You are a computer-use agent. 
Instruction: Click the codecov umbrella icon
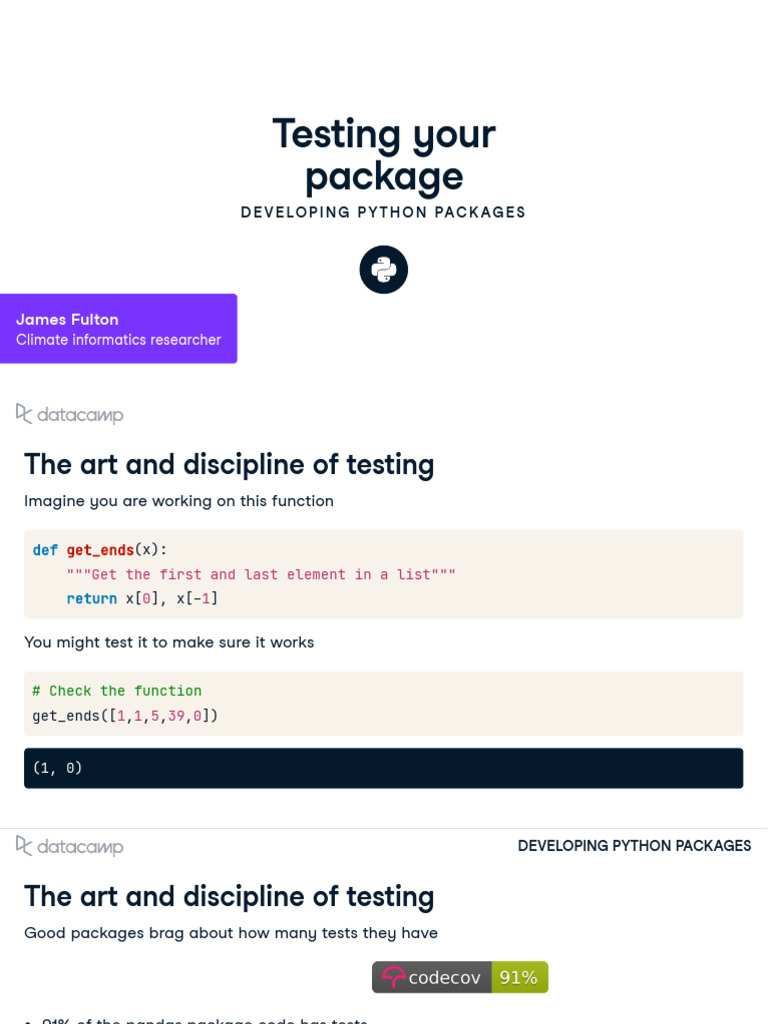point(393,977)
